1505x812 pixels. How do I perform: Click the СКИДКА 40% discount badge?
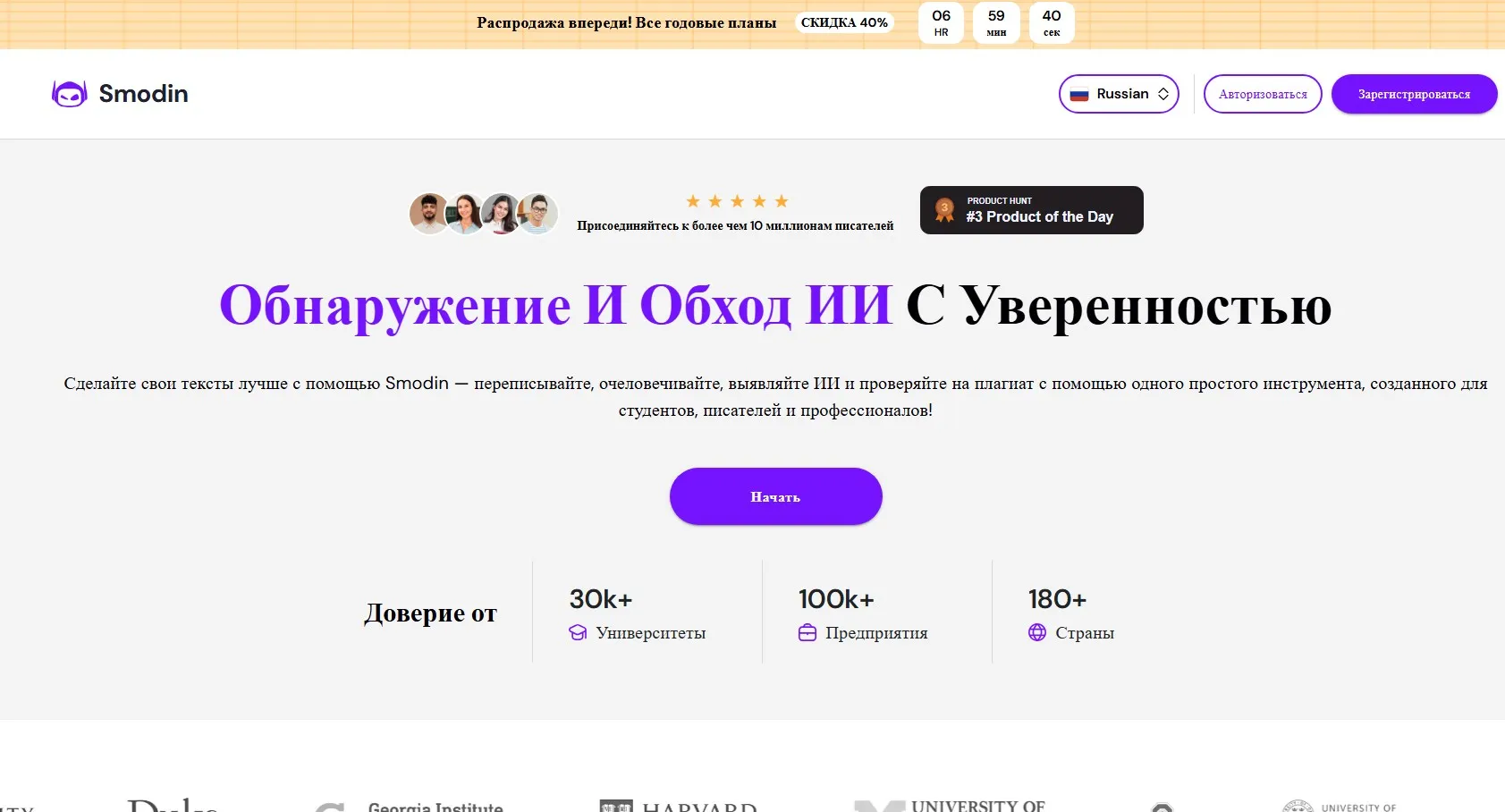pyautogui.click(x=844, y=22)
